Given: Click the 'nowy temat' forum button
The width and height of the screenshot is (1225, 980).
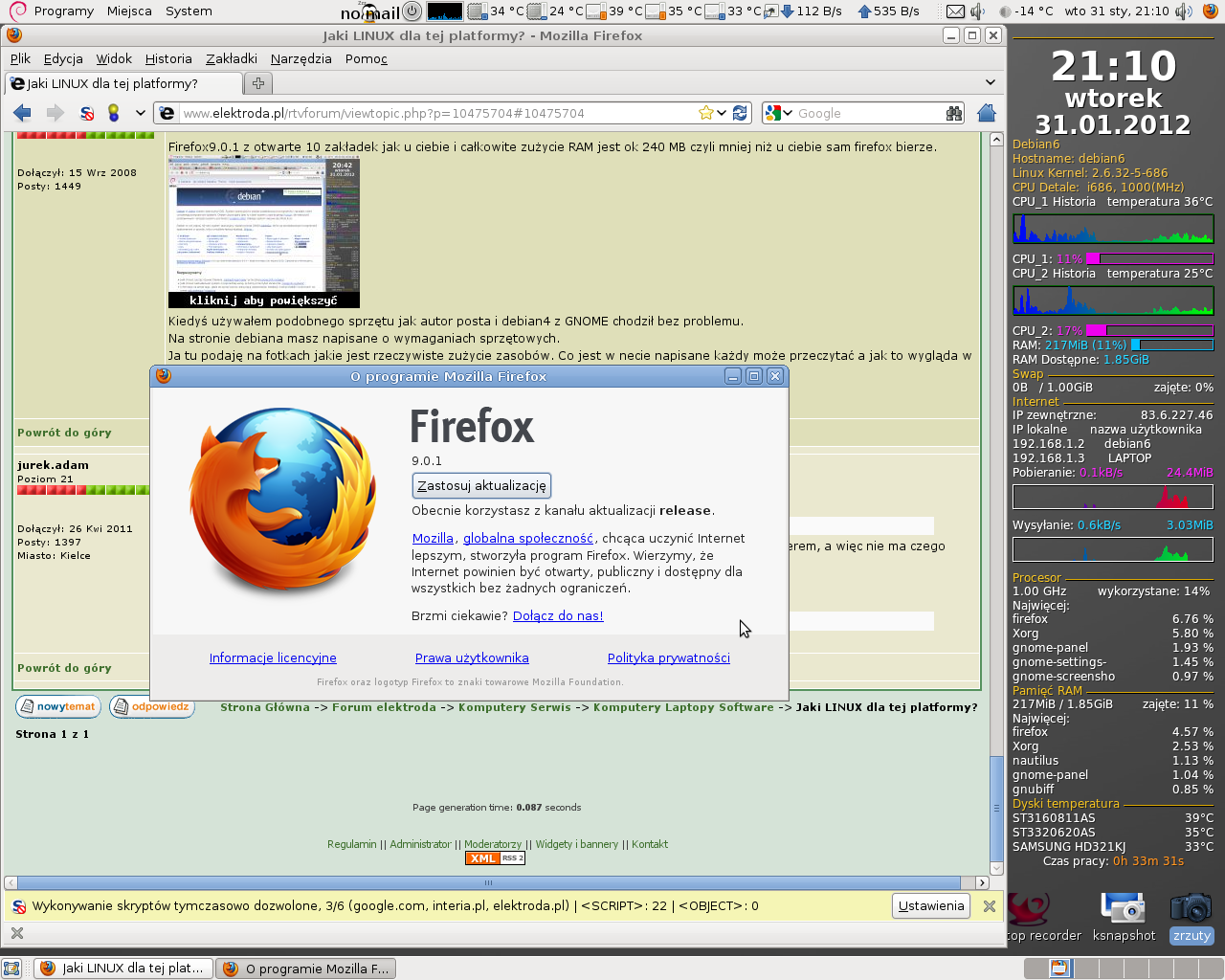Looking at the screenshot, I should 56,707.
